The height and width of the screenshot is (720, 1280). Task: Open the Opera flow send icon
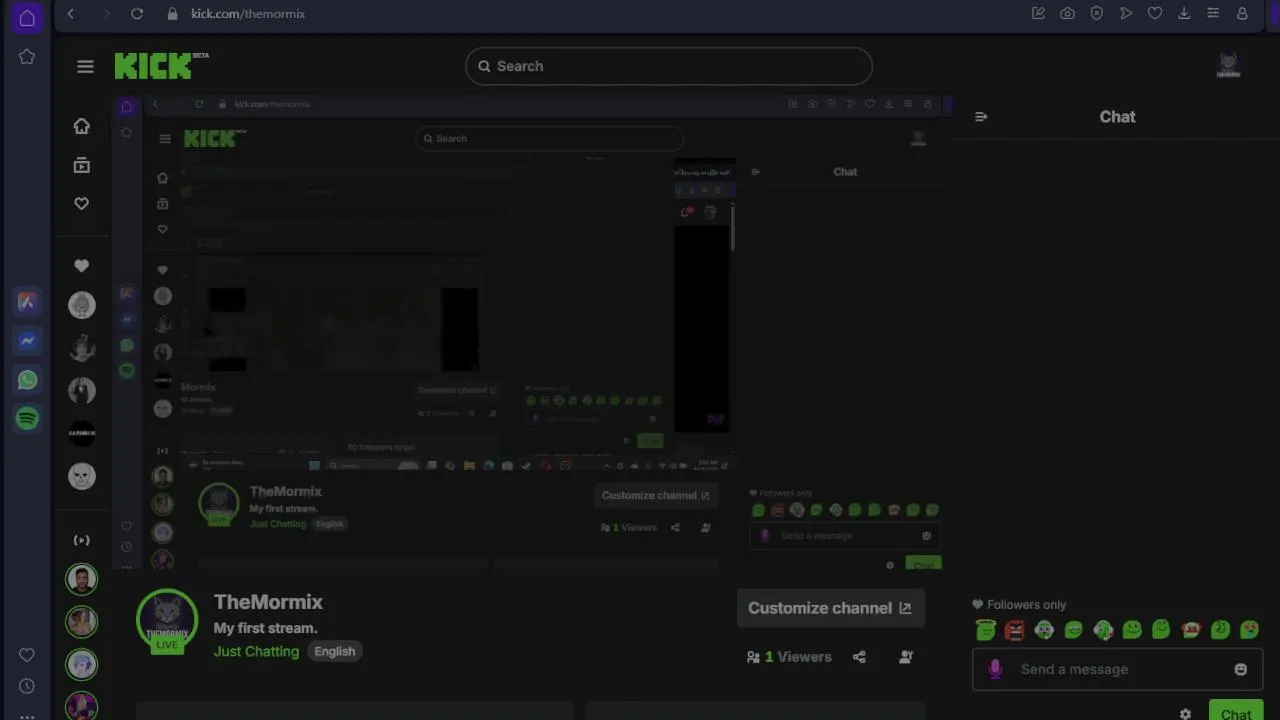coord(1125,13)
